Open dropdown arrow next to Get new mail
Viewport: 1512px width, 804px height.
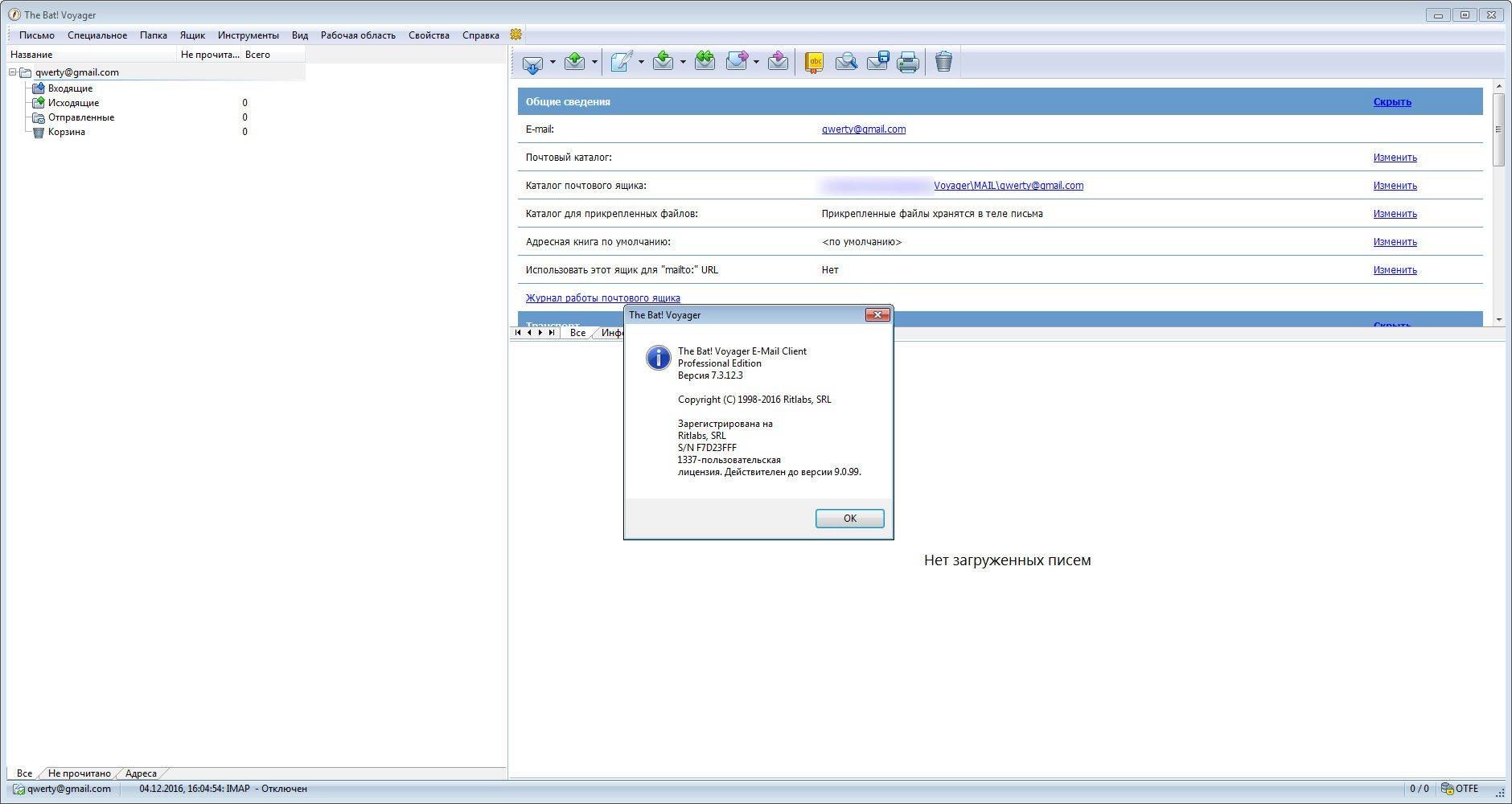(553, 62)
